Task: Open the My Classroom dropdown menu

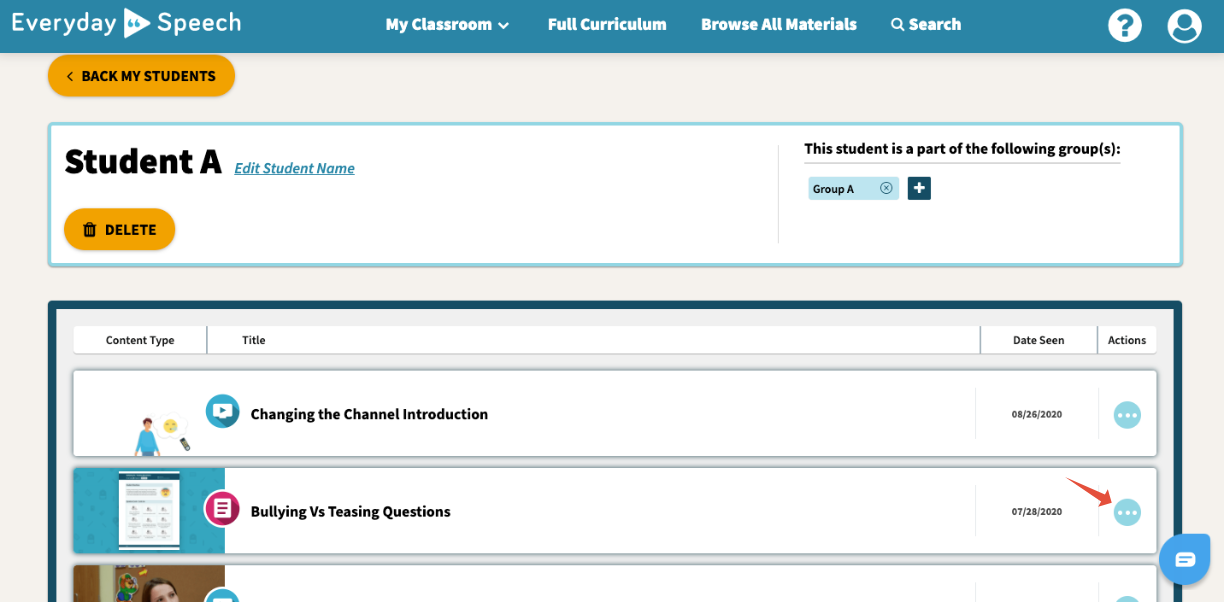Action: tap(447, 25)
